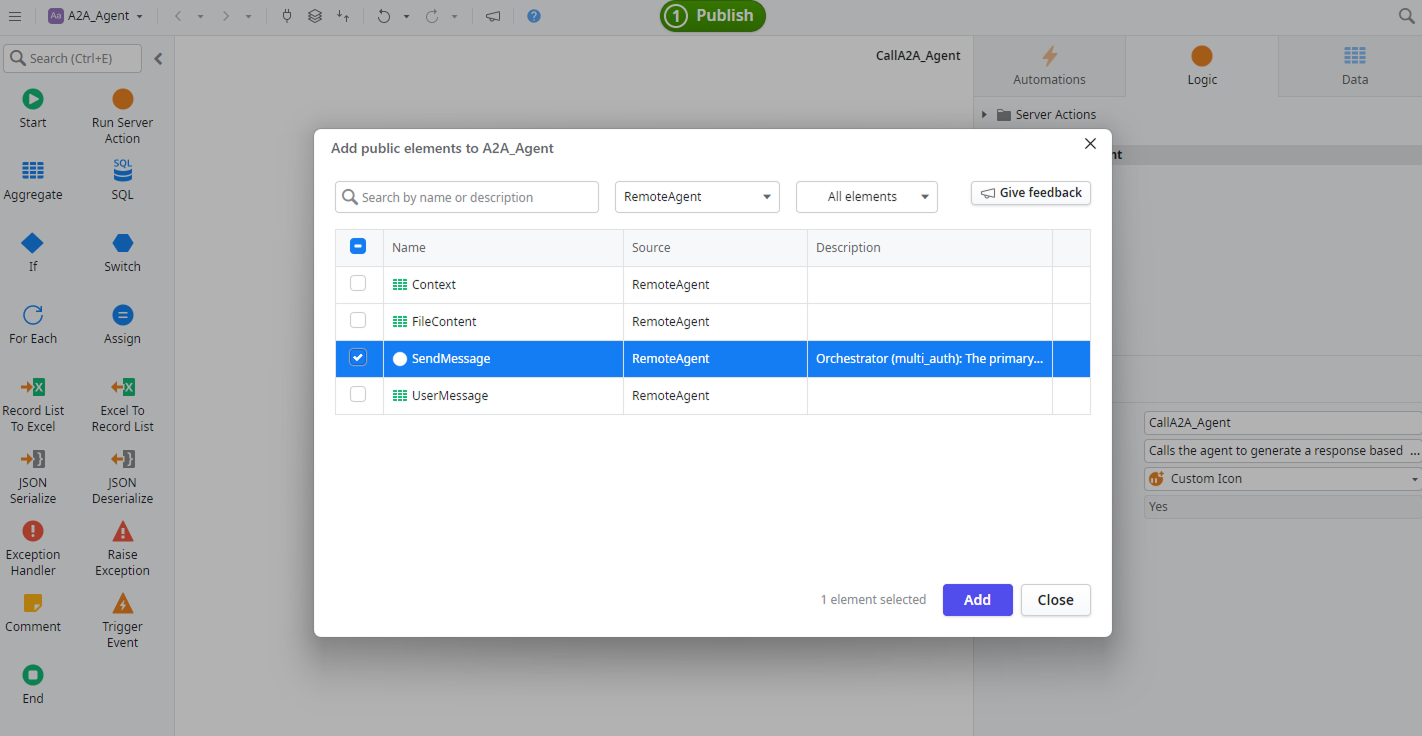Select the Trigger Event tool
Screen dimensions: 1422x736
click(x=122, y=620)
